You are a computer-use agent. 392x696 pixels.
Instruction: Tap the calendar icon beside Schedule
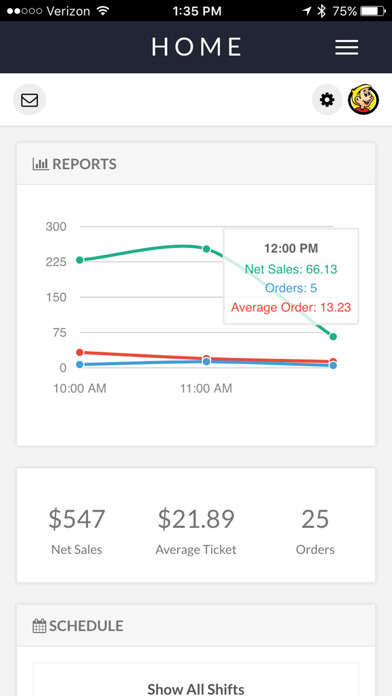pyautogui.click(x=40, y=626)
